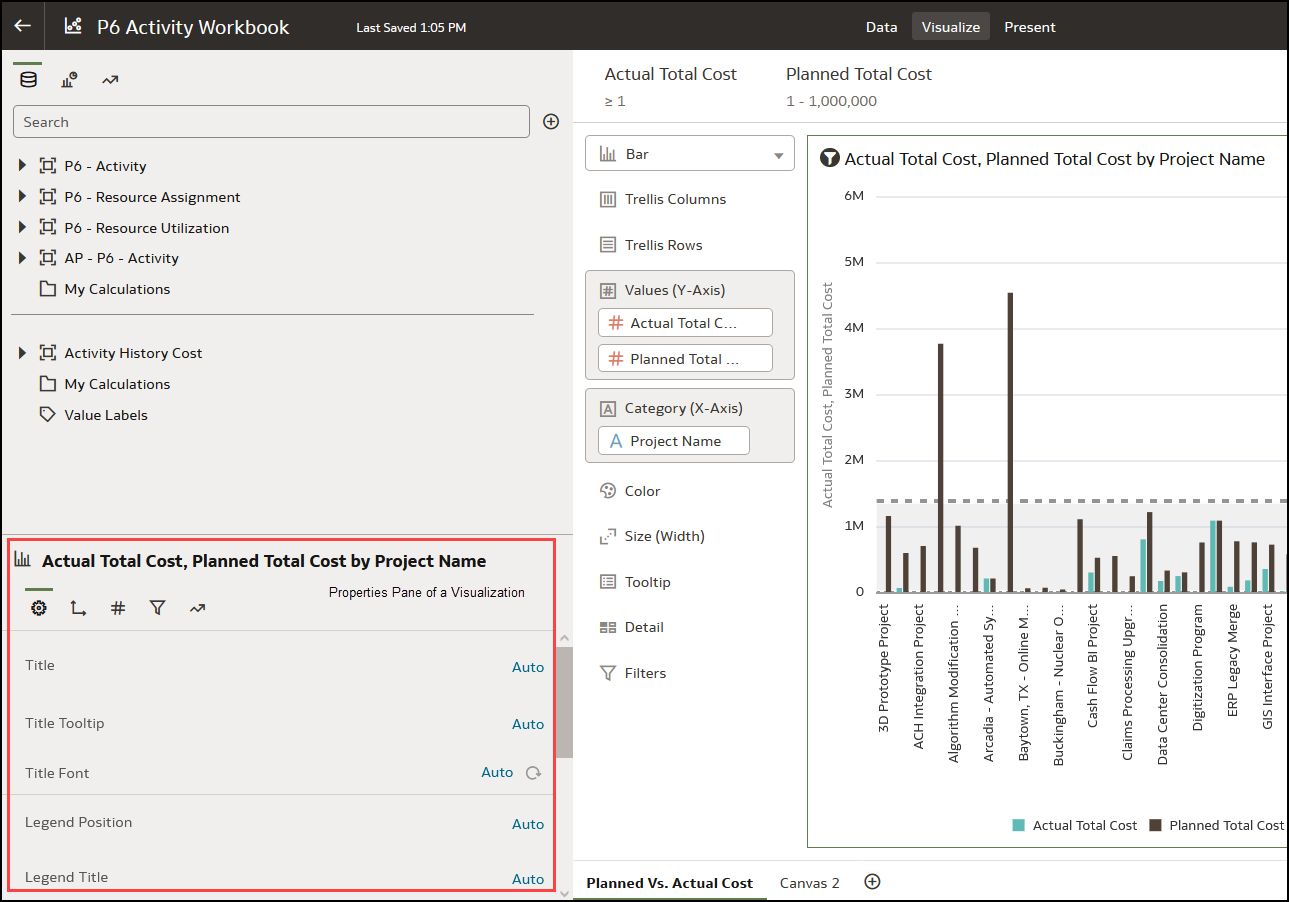1289x902 pixels.
Task: Open the Visualizations pane icon
Action: tap(69, 80)
